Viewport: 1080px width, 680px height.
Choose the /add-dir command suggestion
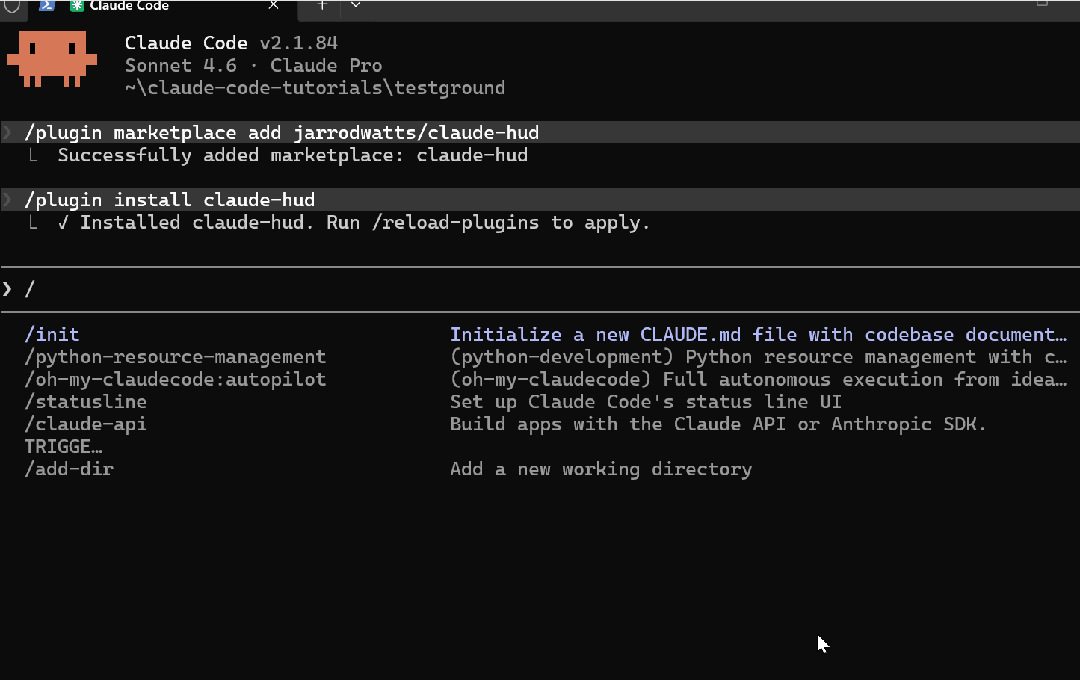pos(69,469)
